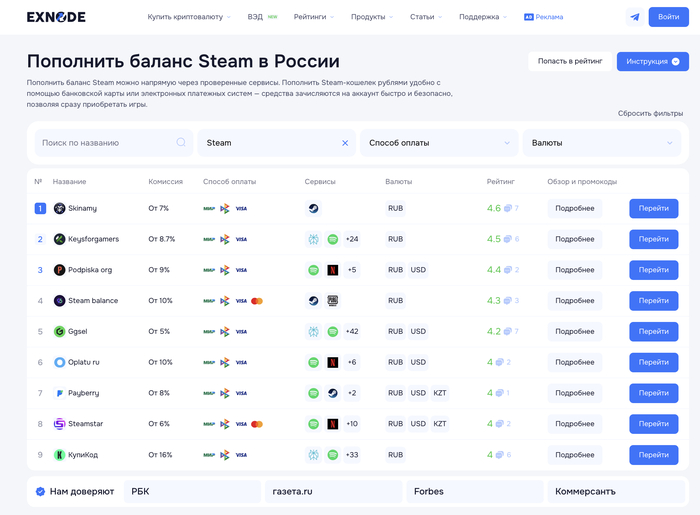Click the Spotify icon in Oplatu ru row

point(313,362)
